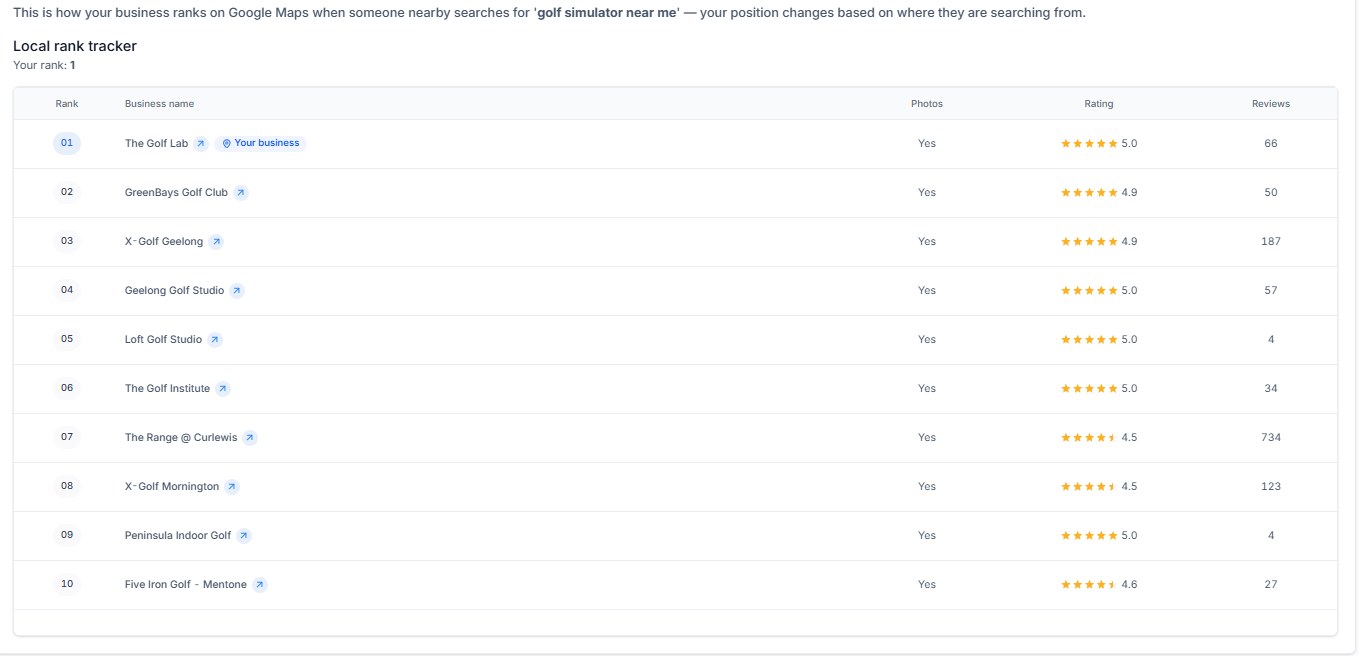This screenshot has height=656, width=1359.
Task: Click Geelong Golf Studio 57 reviews count
Action: click(x=1271, y=290)
